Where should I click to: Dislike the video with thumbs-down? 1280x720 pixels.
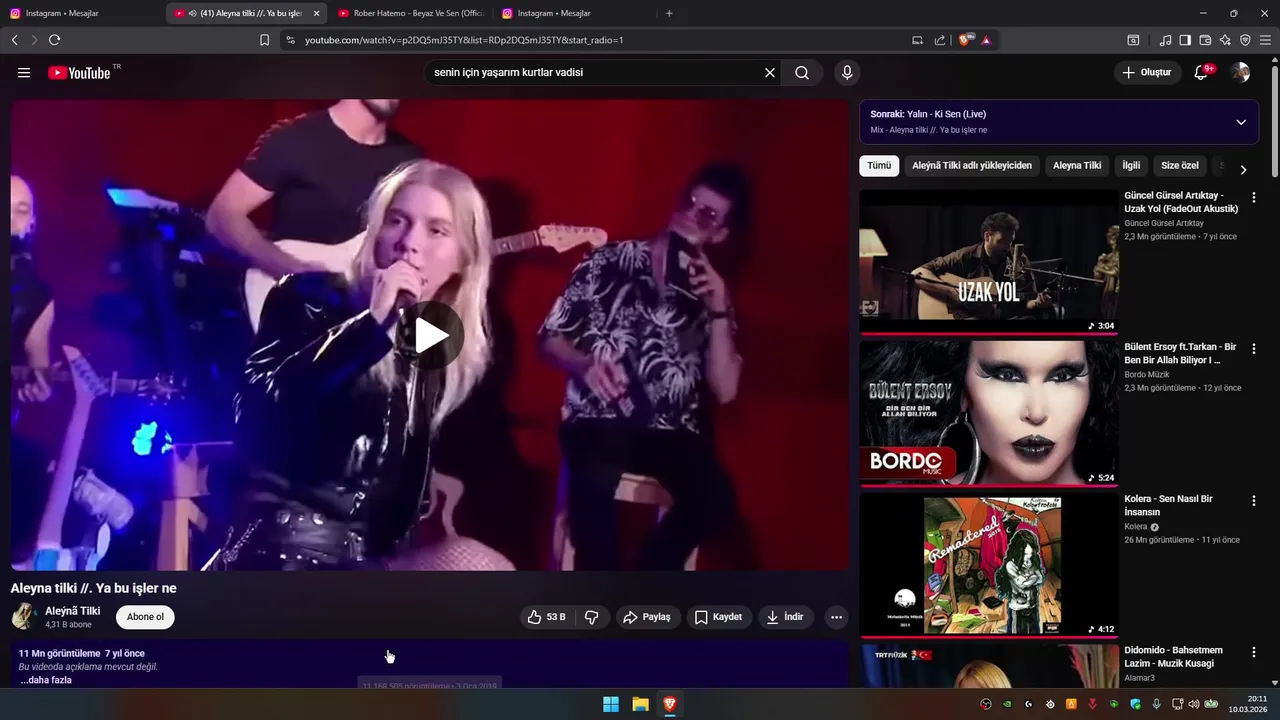pos(592,617)
